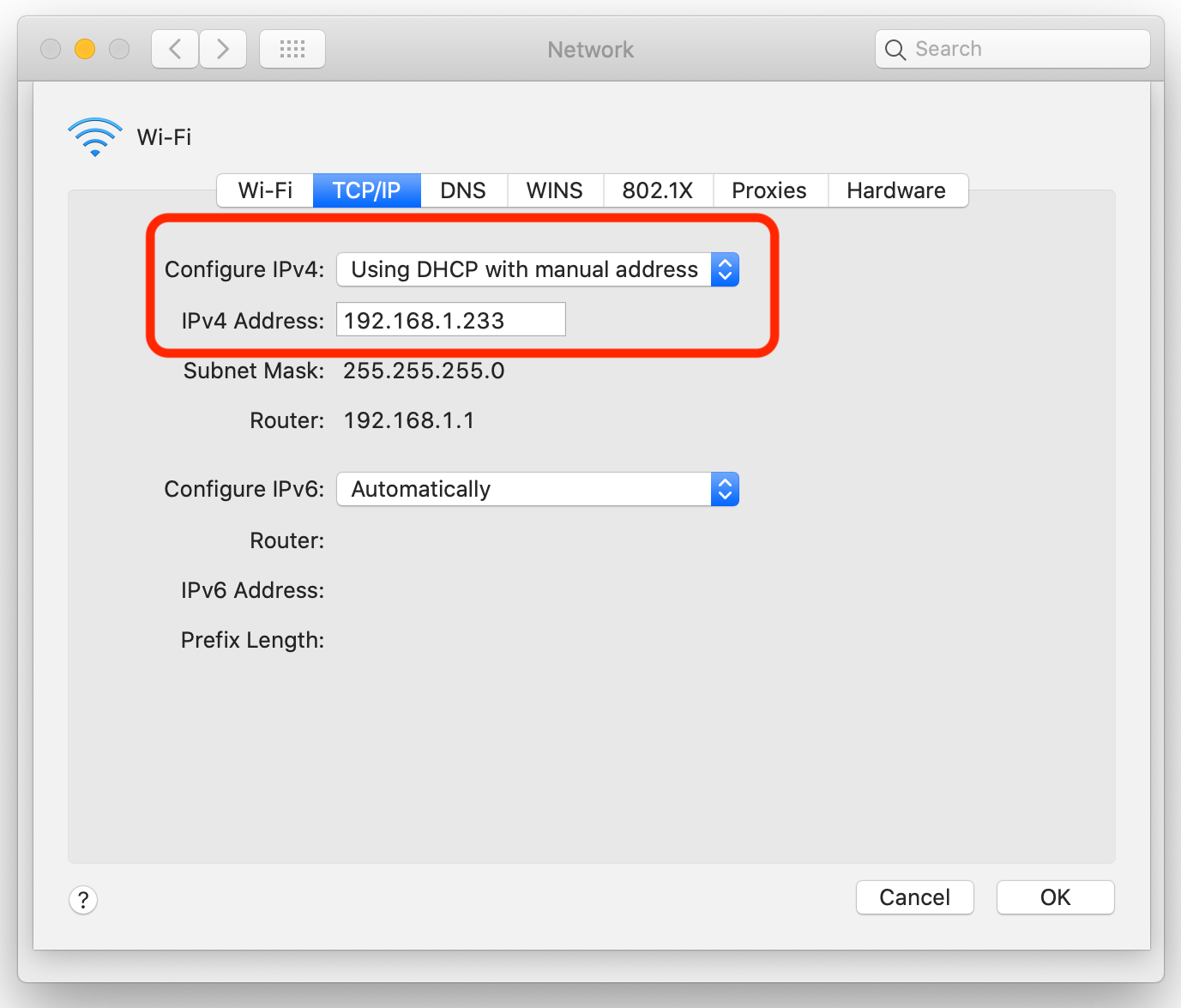Image resolution: width=1181 pixels, height=1008 pixels.
Task: Click the Subnet Mask label
Action: [x=254, y=371]
